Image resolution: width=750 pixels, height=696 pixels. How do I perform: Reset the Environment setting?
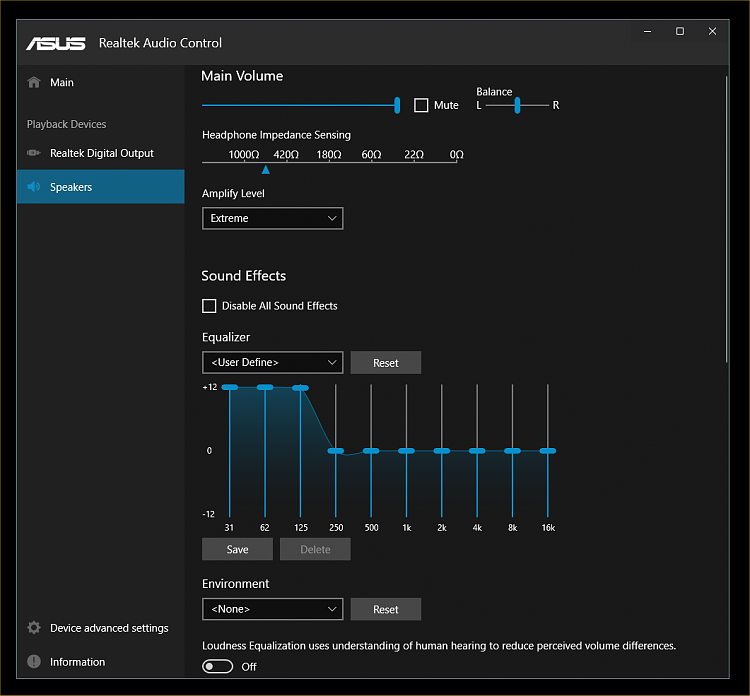click(385, 609)
